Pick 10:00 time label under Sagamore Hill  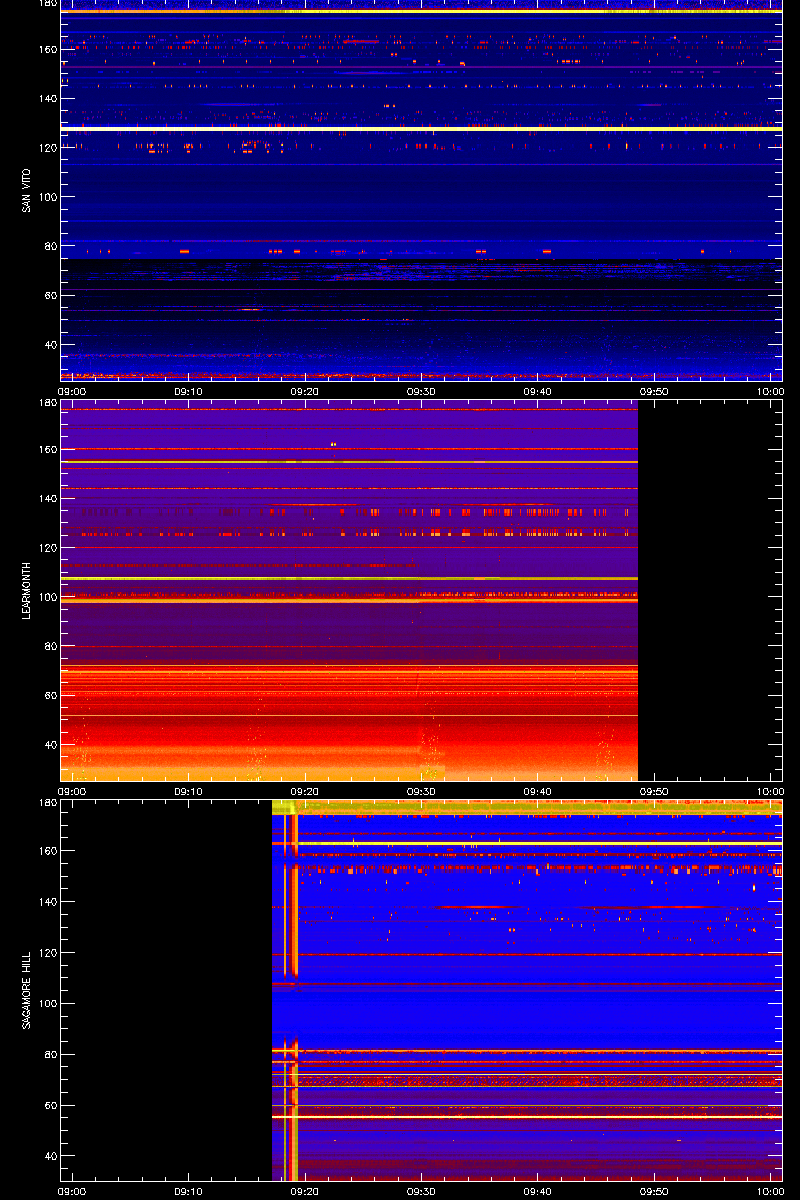coord(770,1191)
